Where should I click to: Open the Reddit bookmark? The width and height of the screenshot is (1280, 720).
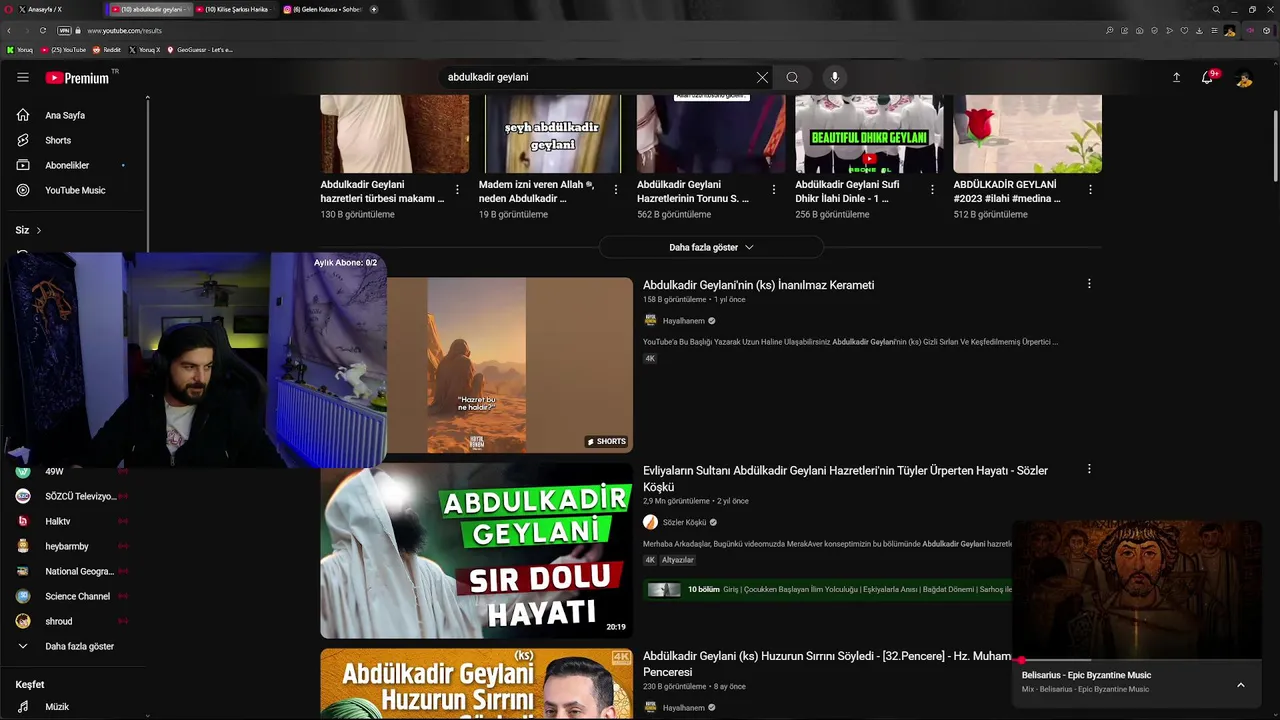click(107, 50)
